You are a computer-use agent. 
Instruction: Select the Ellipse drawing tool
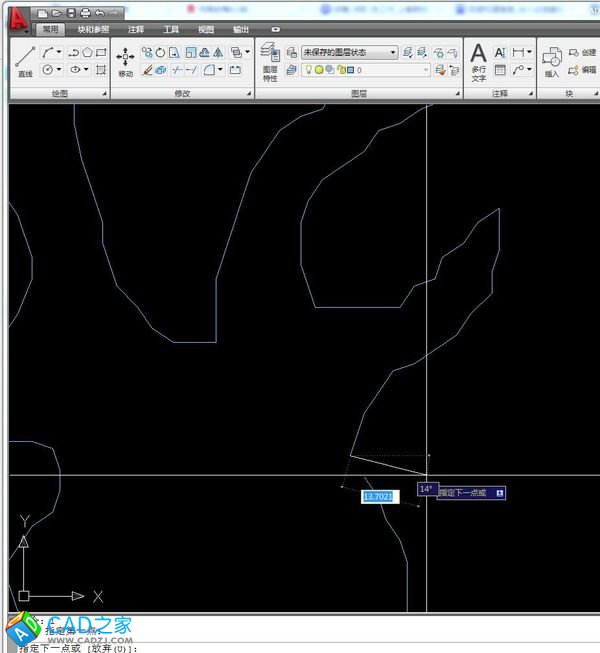[75, 70]
